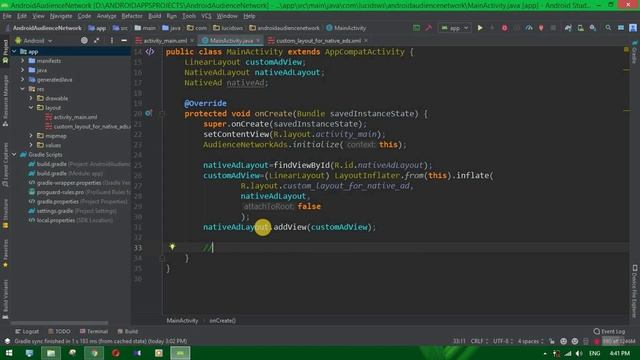Click the Sync Project with Gradle Files icon
The height and width of the screenshot is (360, 640).
coord(568,28)
